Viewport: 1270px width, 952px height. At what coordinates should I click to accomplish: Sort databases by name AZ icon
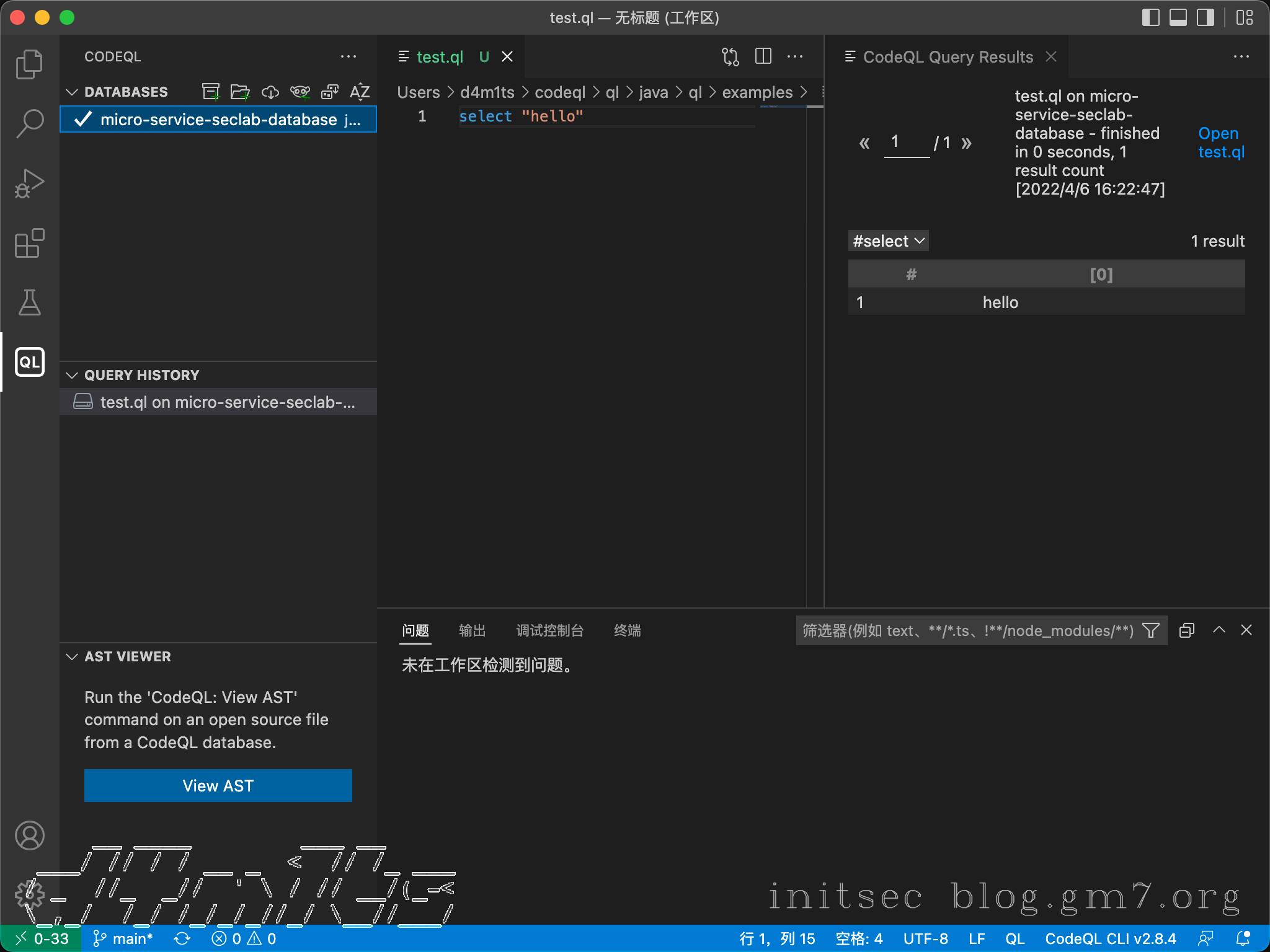click(360, 92)
